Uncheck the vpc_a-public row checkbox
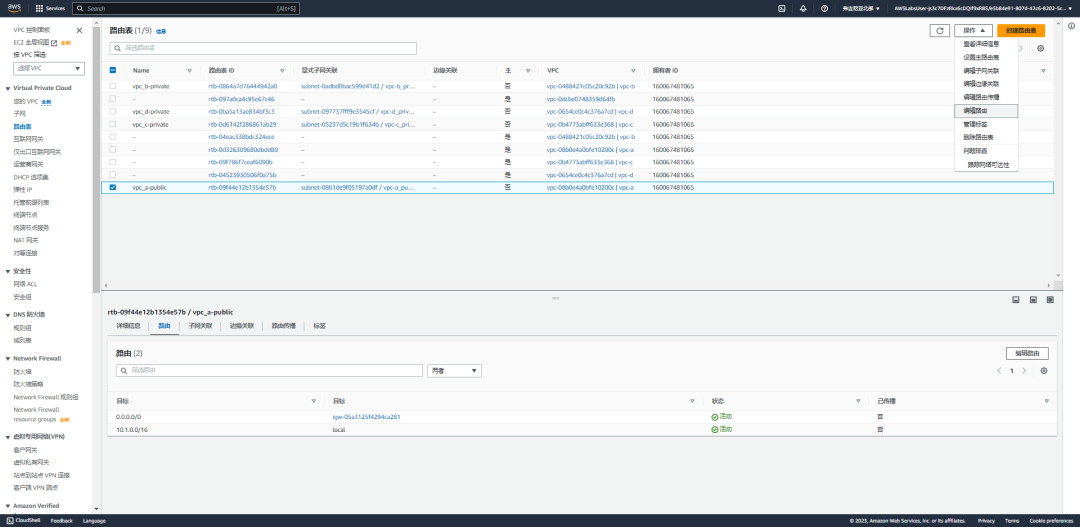This screenshot has width=1080, height=527. 113,187
